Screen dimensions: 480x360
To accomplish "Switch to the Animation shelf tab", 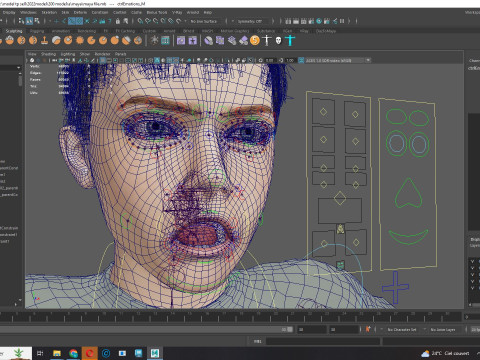I will [x=61, y=31].
